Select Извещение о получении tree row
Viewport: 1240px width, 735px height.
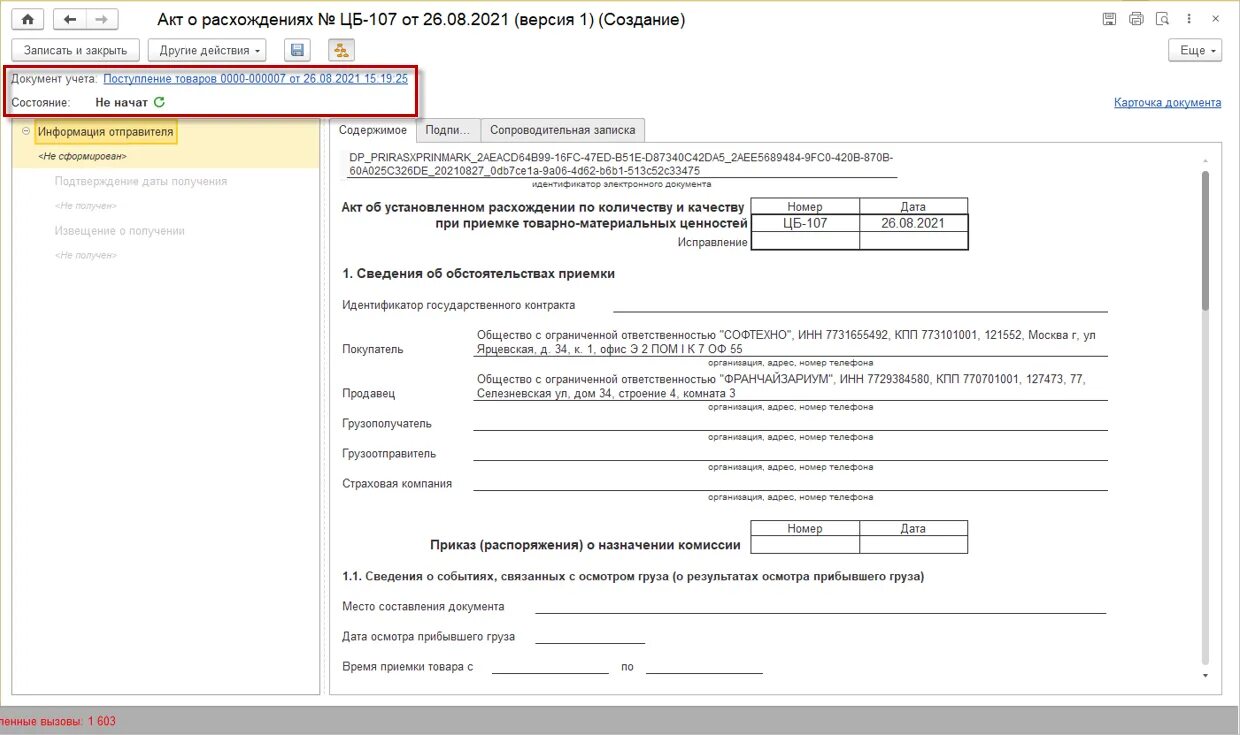tap(120, 231)
